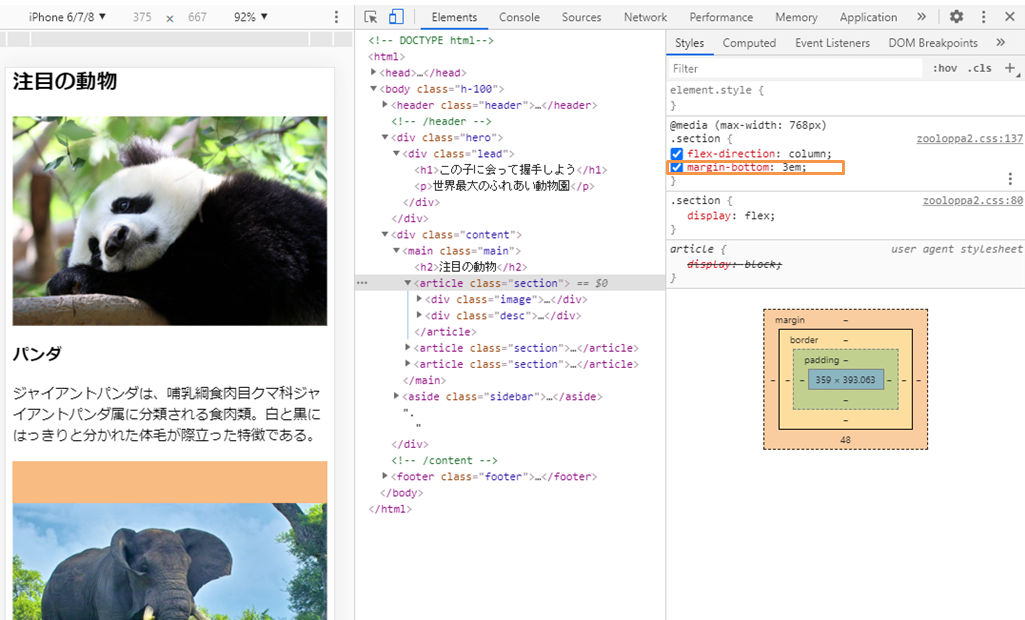The image size is (1025, 620).
Task: Open the zooloppa2.css:80 source link
Action: coord(973,201)
